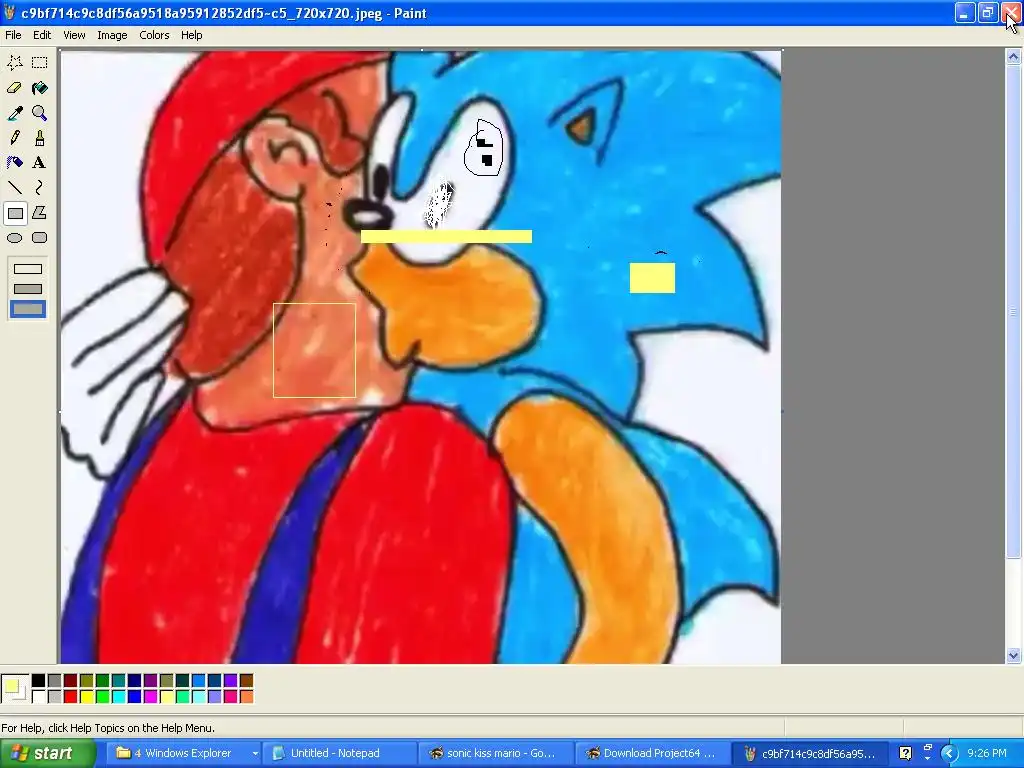Pick the pure blue palette color
1024x768 pixels.
click(x=135, y=697)
